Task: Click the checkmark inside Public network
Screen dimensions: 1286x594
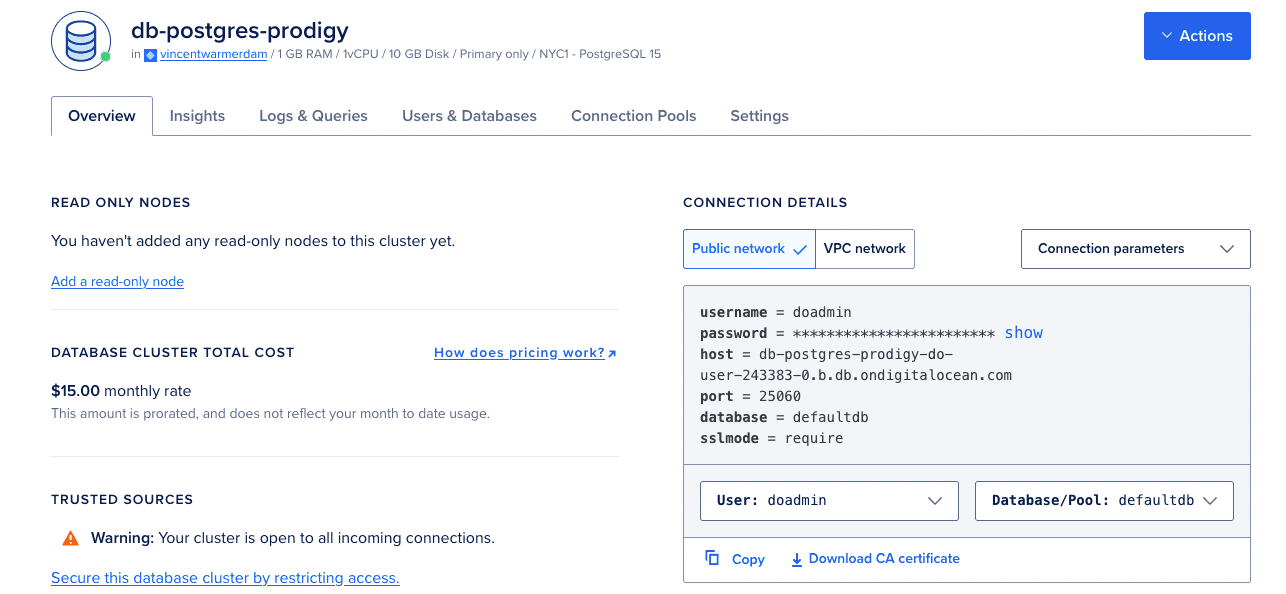Action: pyautogui.click(x=801, y=248)
